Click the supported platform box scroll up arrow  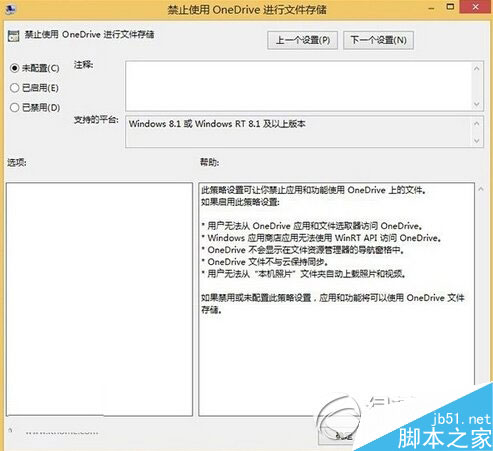[477, 124]
